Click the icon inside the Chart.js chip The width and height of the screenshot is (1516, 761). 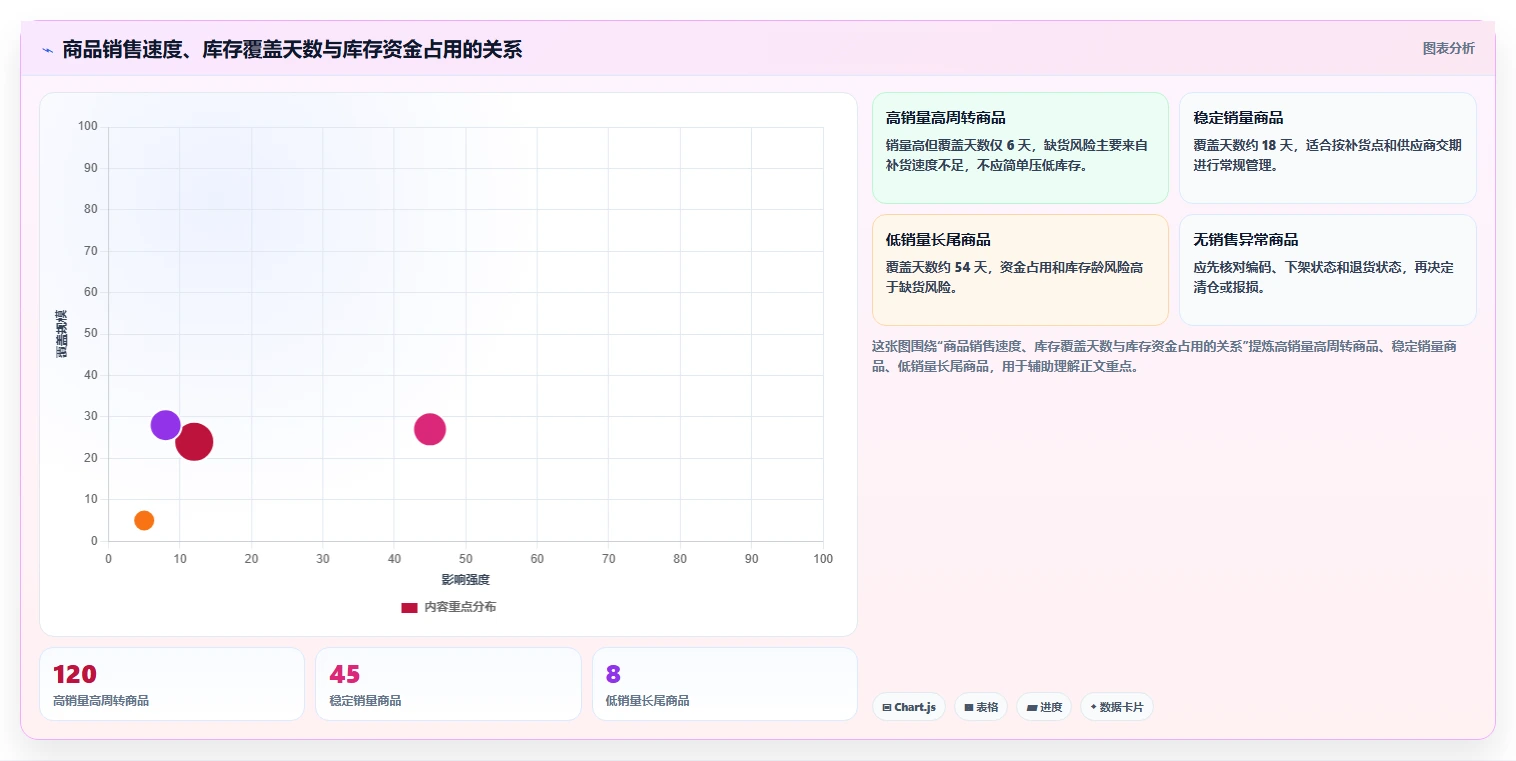coord(886,707)
